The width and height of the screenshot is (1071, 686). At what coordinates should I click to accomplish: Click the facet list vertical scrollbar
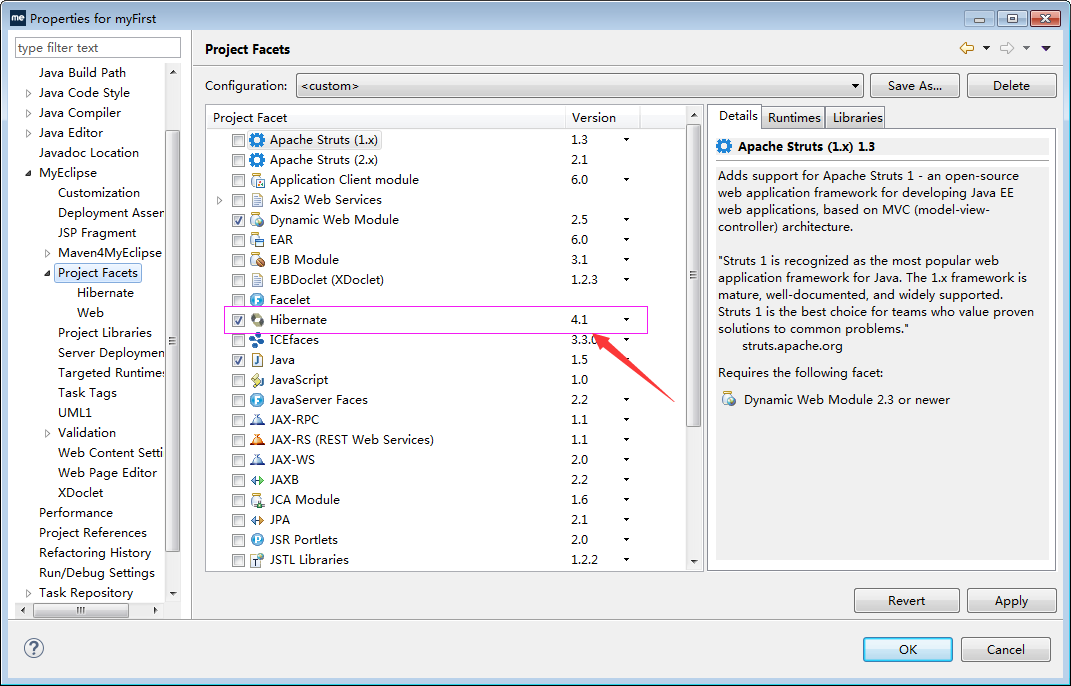(693, 275)
